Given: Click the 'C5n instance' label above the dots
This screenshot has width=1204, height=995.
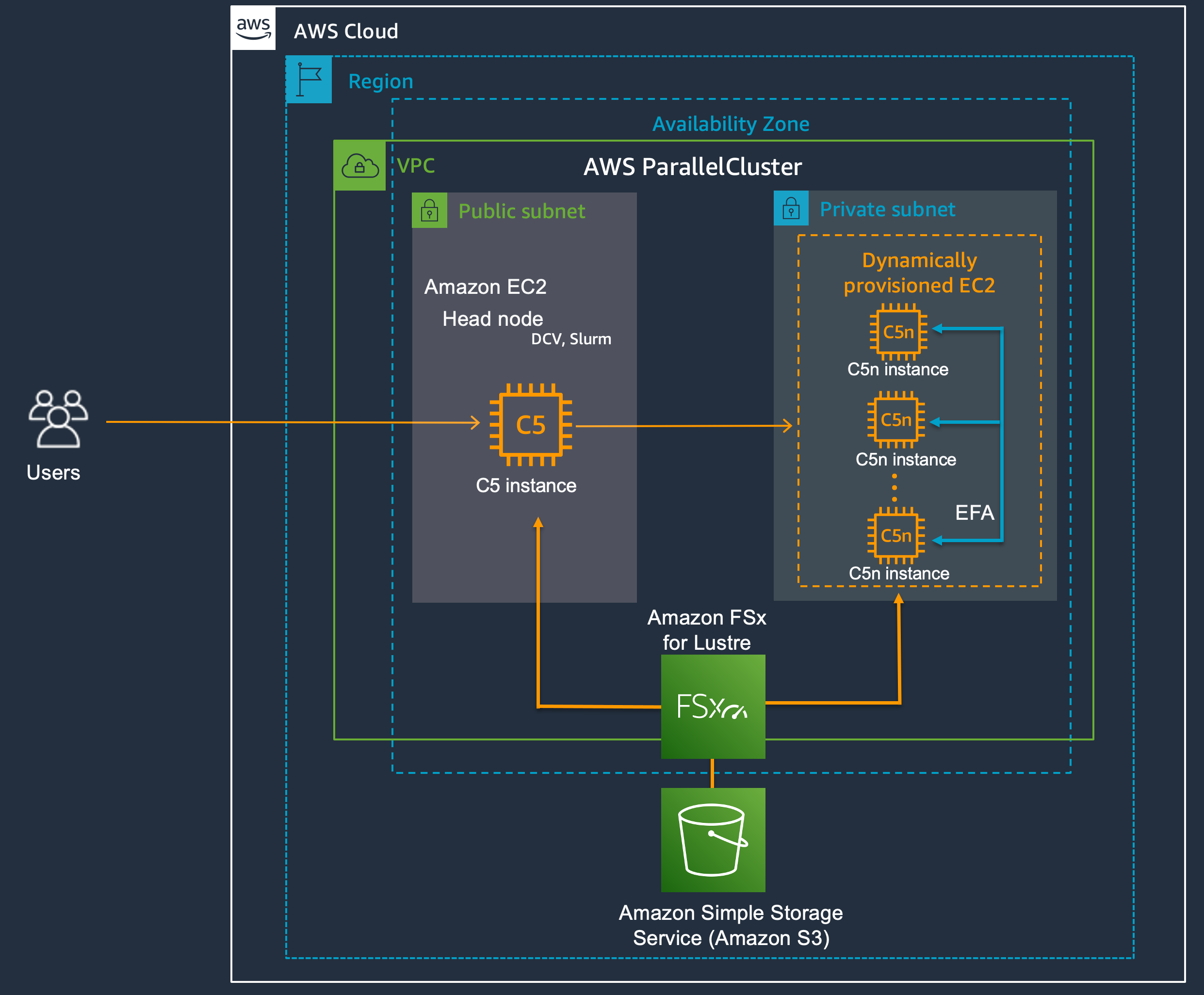Looking at the screenshot, I should (906, 459).
